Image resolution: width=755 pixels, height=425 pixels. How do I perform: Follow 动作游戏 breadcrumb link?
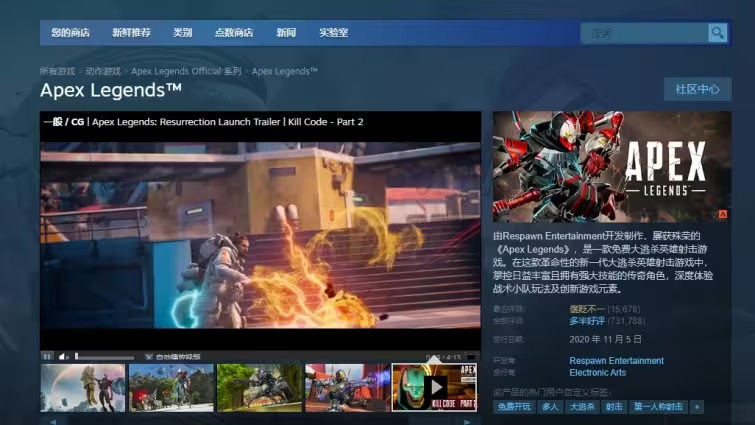coord(103,71)
